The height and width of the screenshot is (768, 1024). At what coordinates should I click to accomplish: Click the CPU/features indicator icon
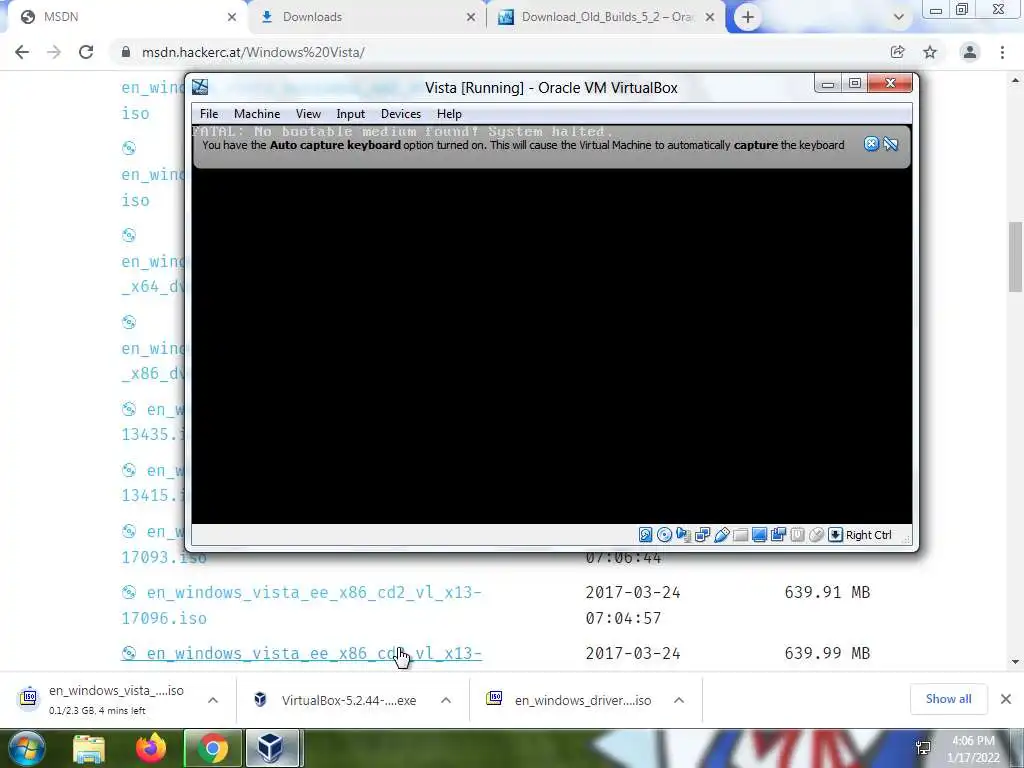click(x=797, y=535)
